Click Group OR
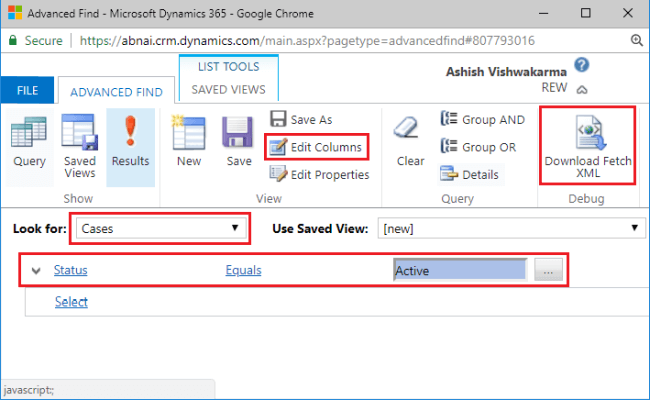 point(478,147)
